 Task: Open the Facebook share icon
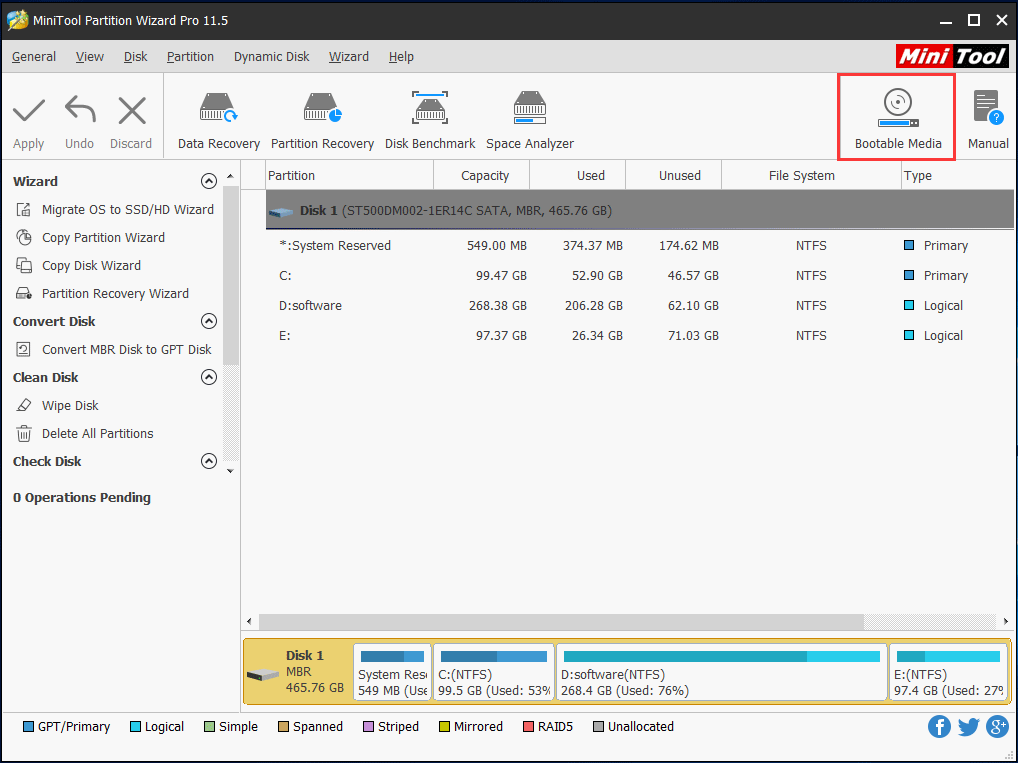[x=939, y=727]
